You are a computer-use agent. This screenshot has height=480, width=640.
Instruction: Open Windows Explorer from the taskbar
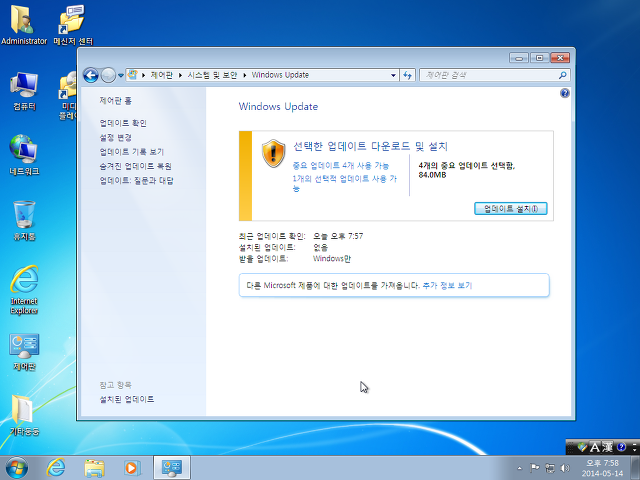coord(94,468)
